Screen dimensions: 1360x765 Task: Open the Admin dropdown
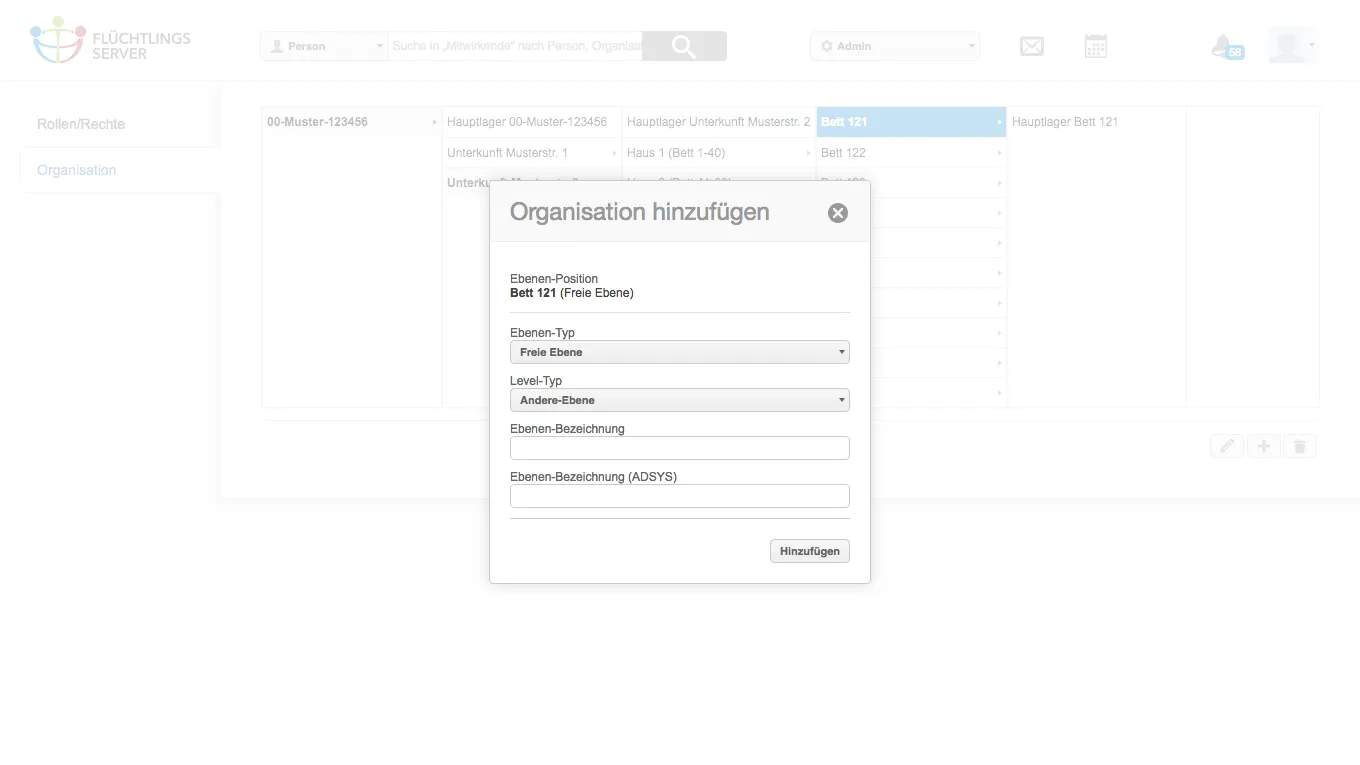tap(895, 46)
